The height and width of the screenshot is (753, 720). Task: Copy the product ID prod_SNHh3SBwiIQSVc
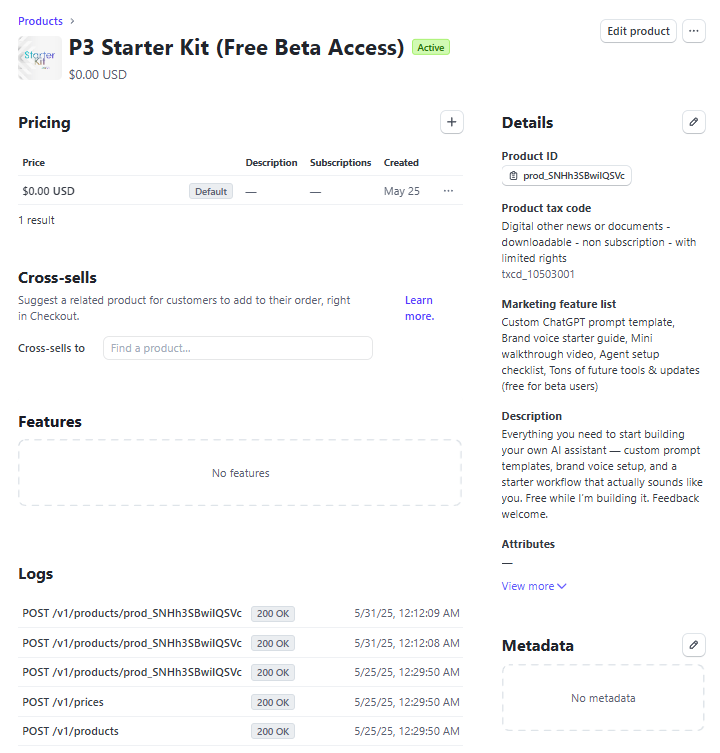pos(567,176)
